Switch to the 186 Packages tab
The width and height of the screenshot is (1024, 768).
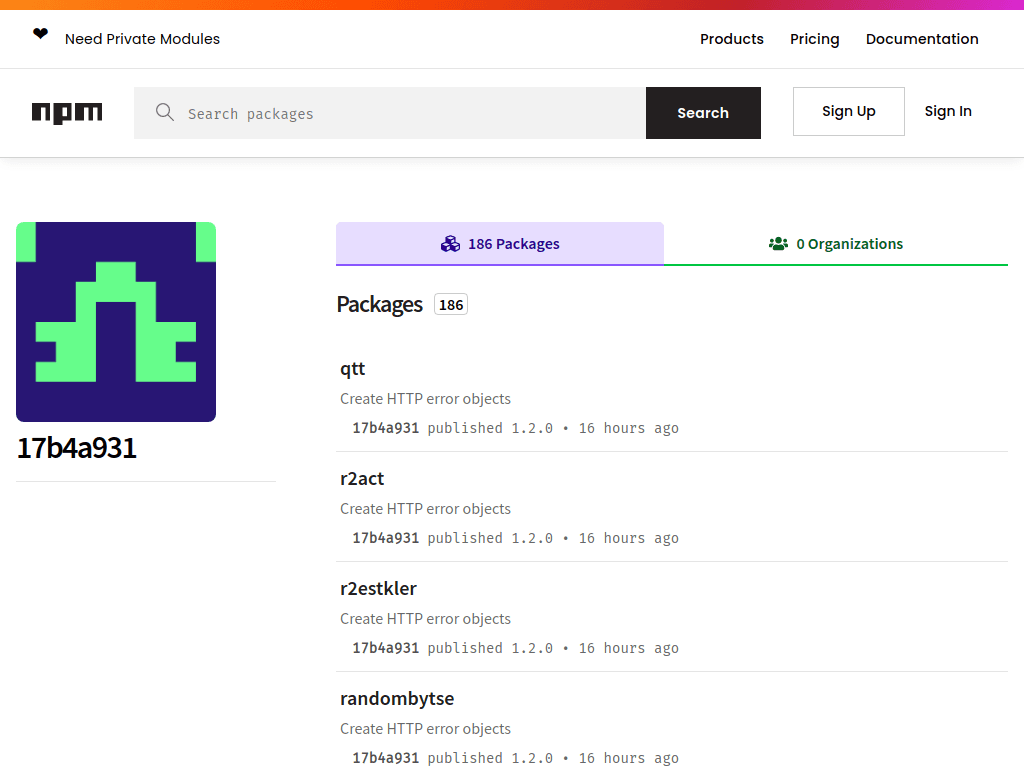click(x=500, y=243)
